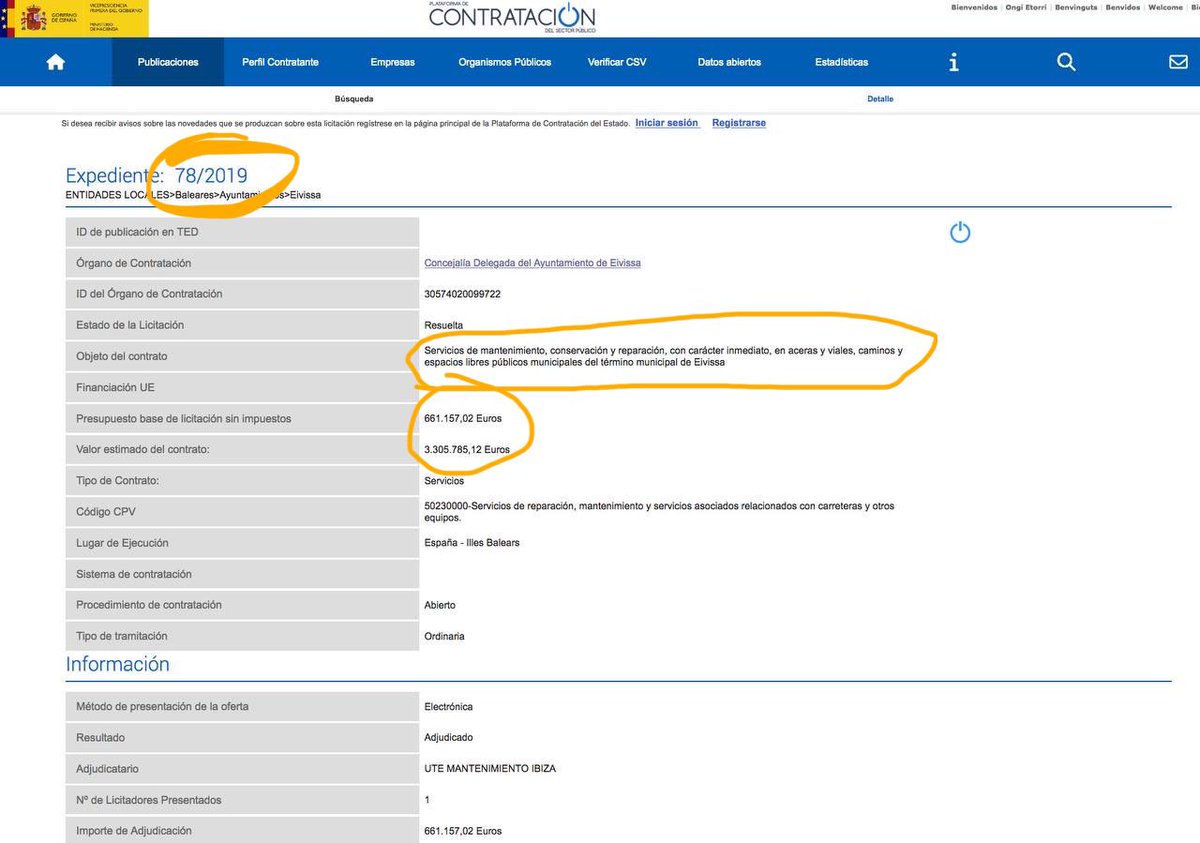This screenshot has width=1200, height=843.
Task: Click Financiación UE label
Action: point(115,387)
